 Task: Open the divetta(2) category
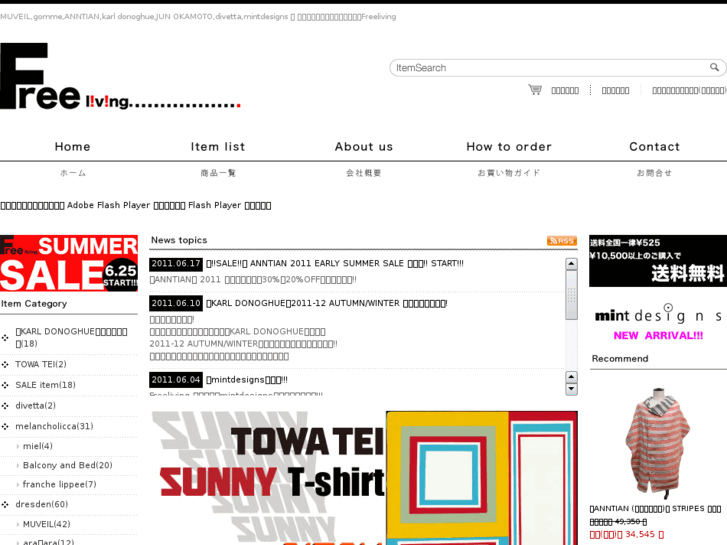click(35, 405)
